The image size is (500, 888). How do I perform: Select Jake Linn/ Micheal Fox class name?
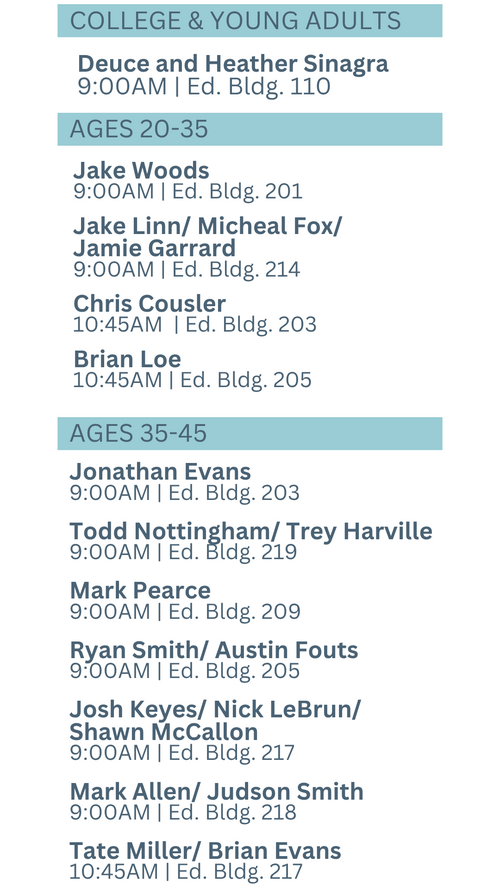pos(207,227)
